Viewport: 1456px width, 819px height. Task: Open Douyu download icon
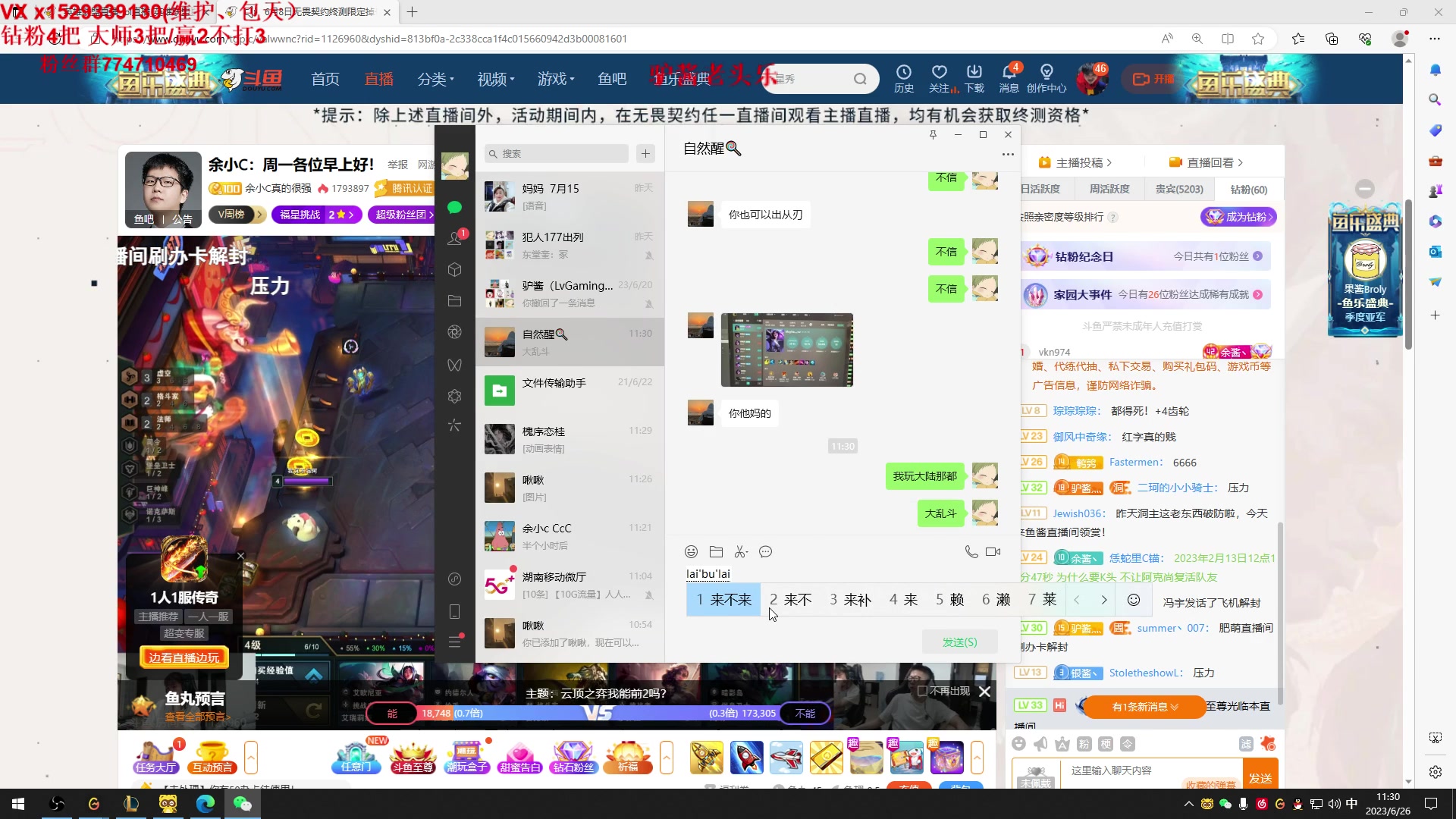click(x=974, y=78)
